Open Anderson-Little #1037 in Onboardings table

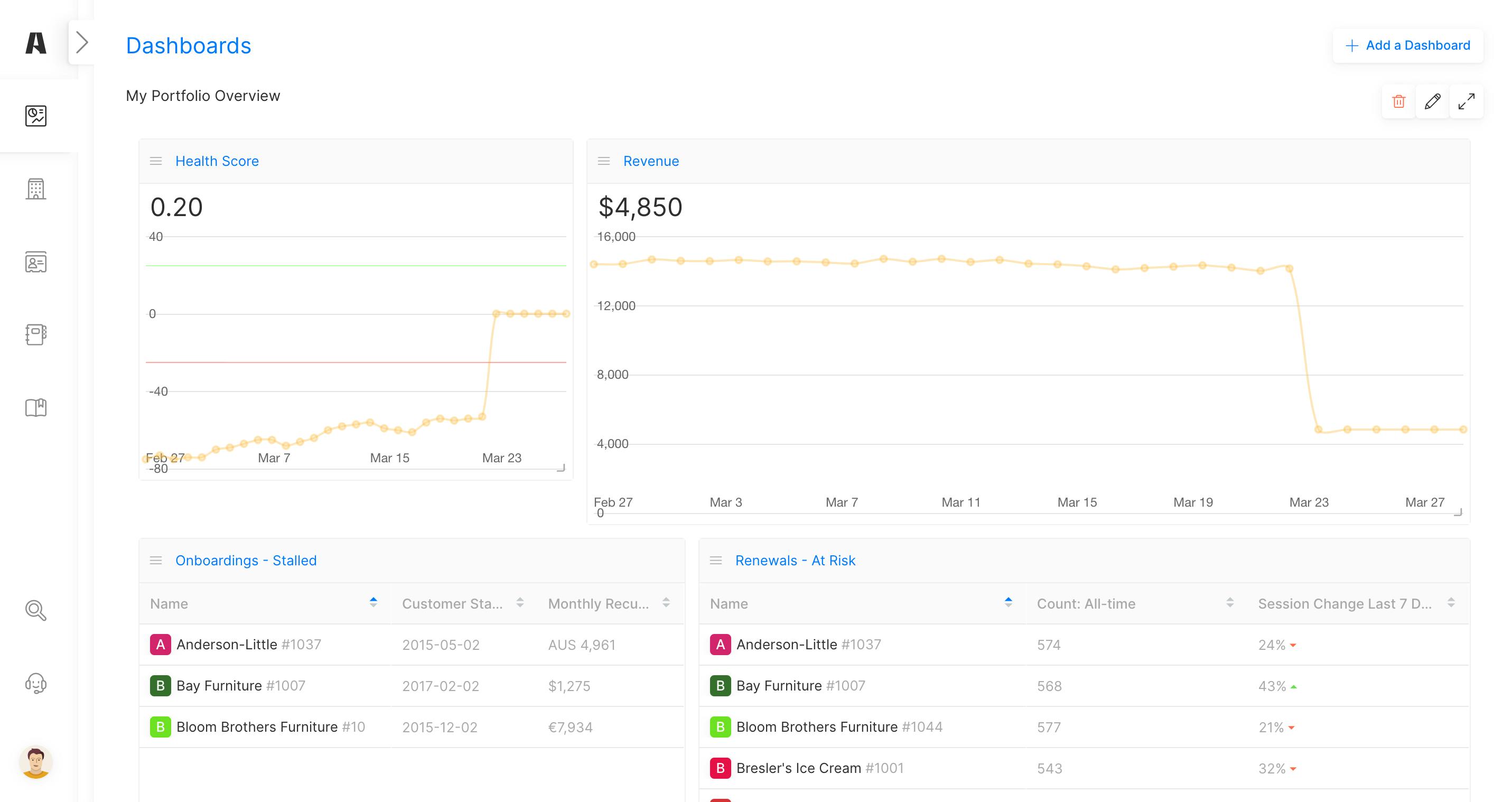[x=249, y=644]
